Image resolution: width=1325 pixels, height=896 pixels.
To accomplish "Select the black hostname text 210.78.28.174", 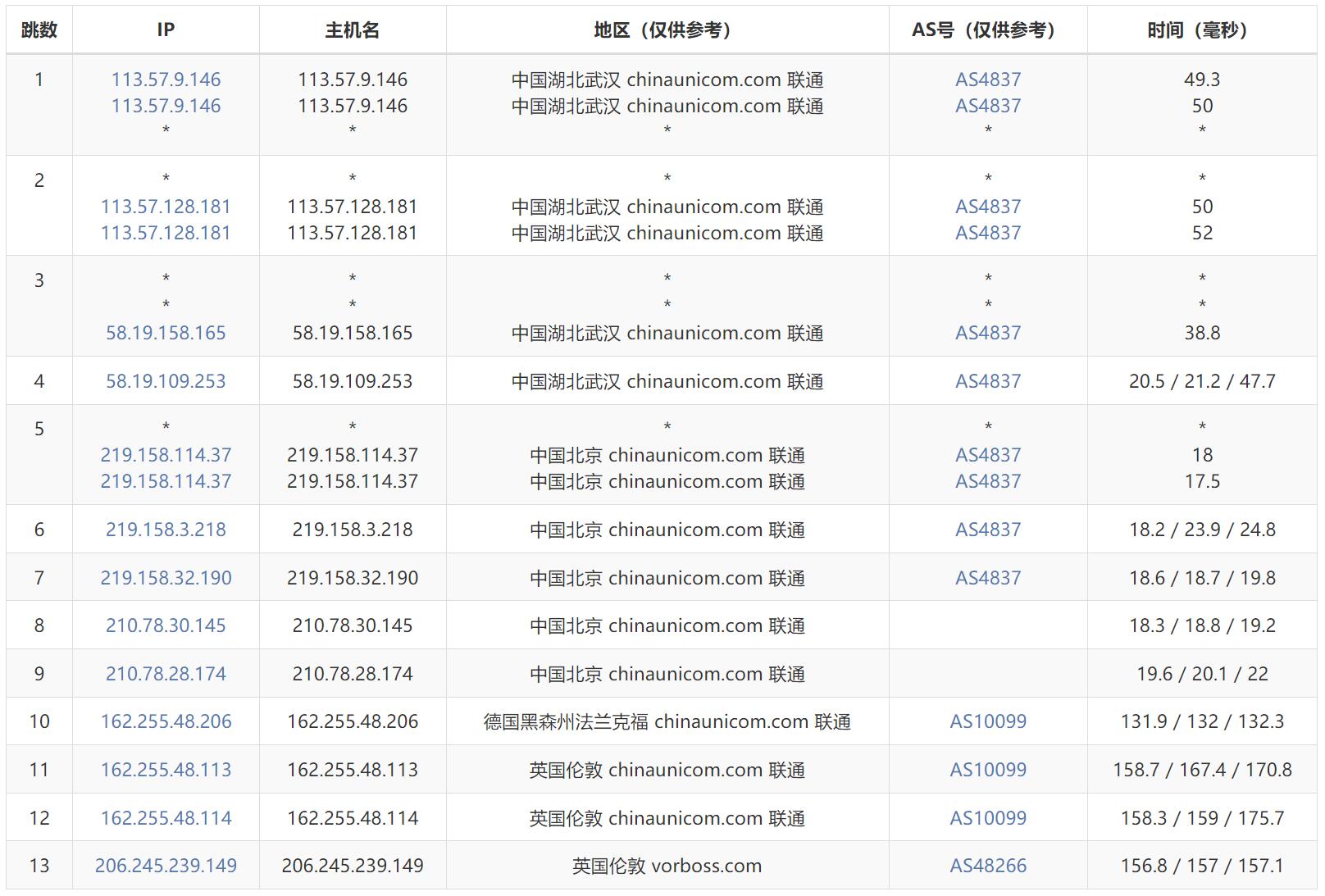I will click(353, 674).
